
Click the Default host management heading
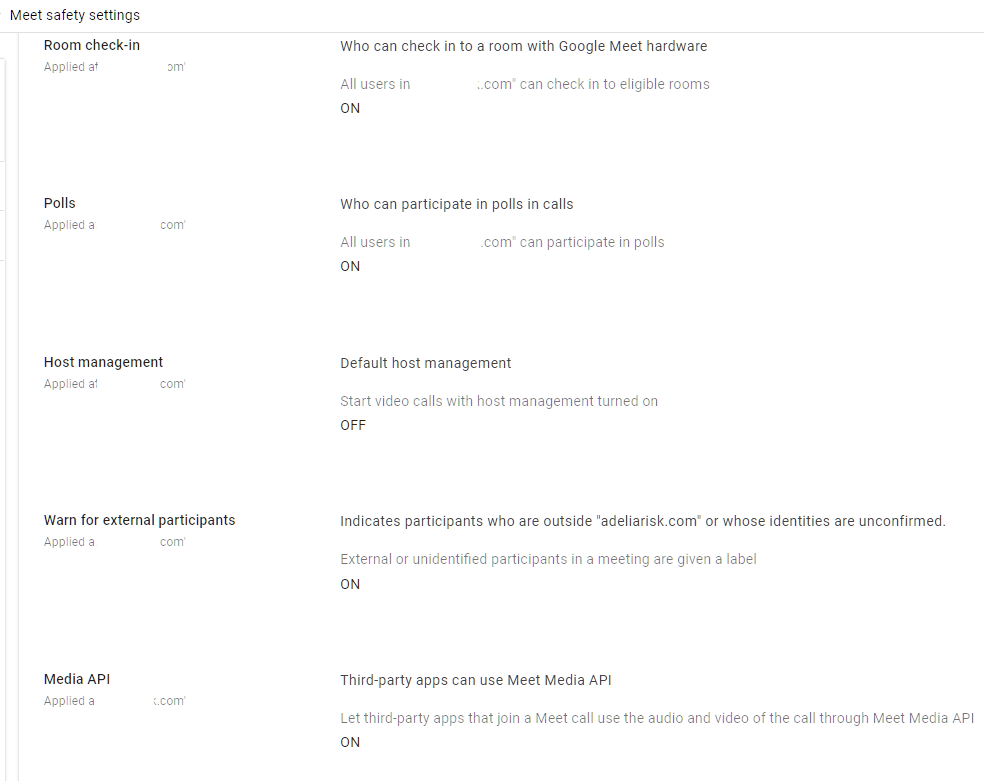(426, 362)
